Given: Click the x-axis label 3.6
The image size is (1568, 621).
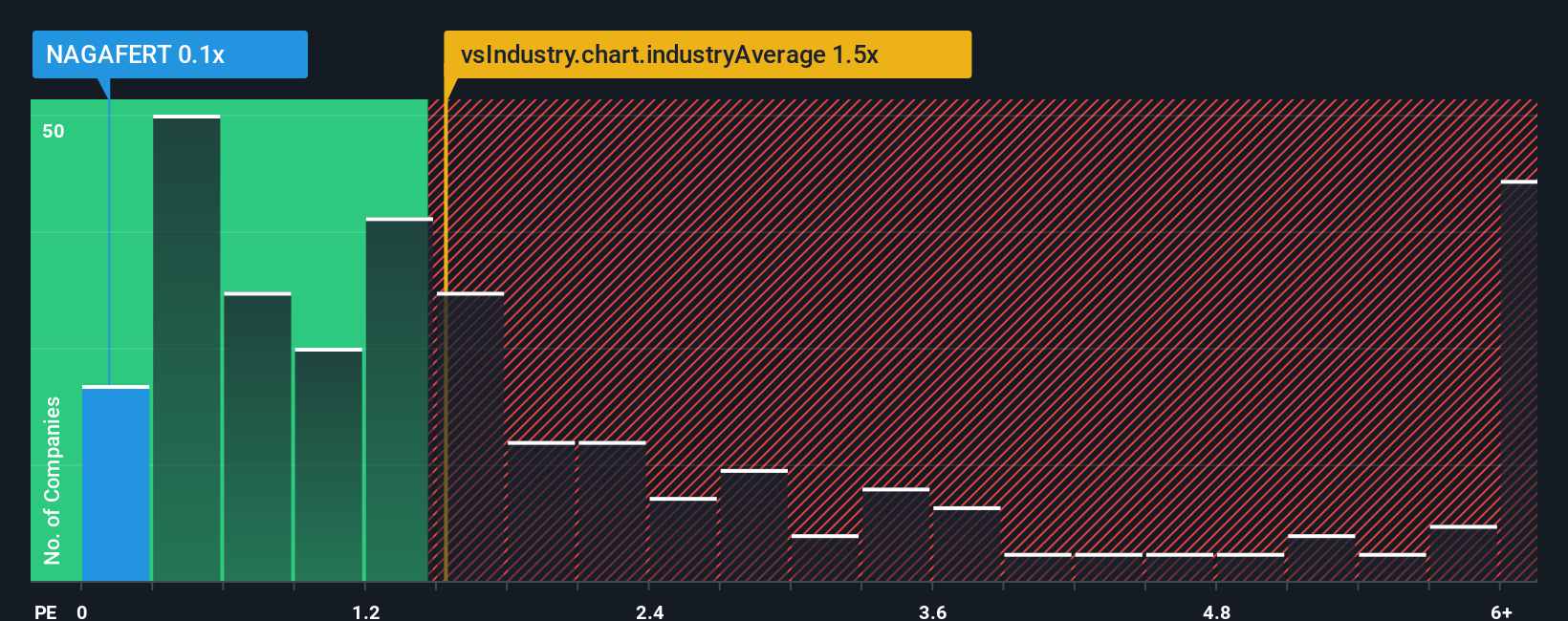Looking at the screenshot, I should pyautogui.click(x=933, y=612).
